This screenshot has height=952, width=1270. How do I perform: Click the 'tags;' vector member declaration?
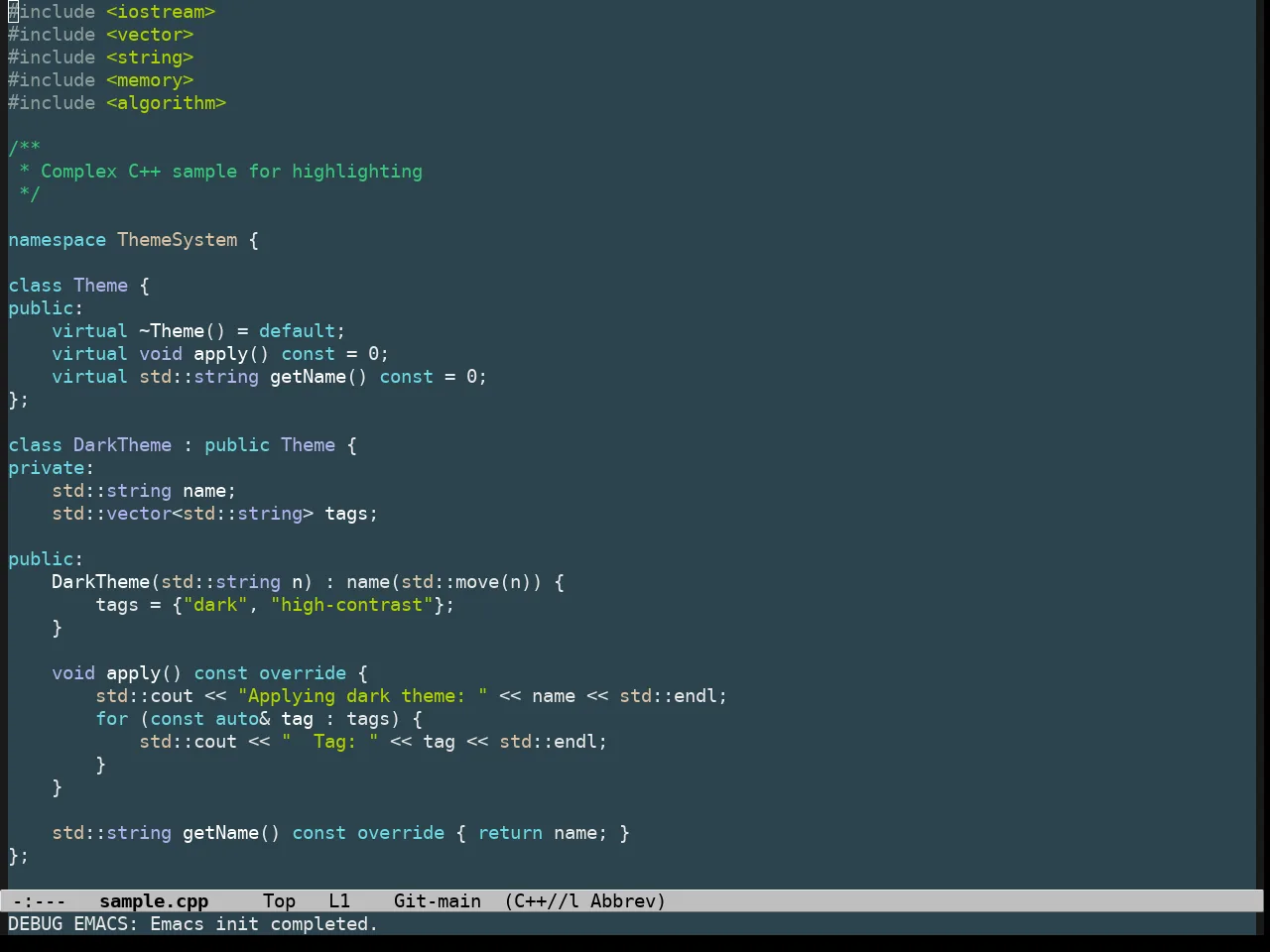(351, 514)
